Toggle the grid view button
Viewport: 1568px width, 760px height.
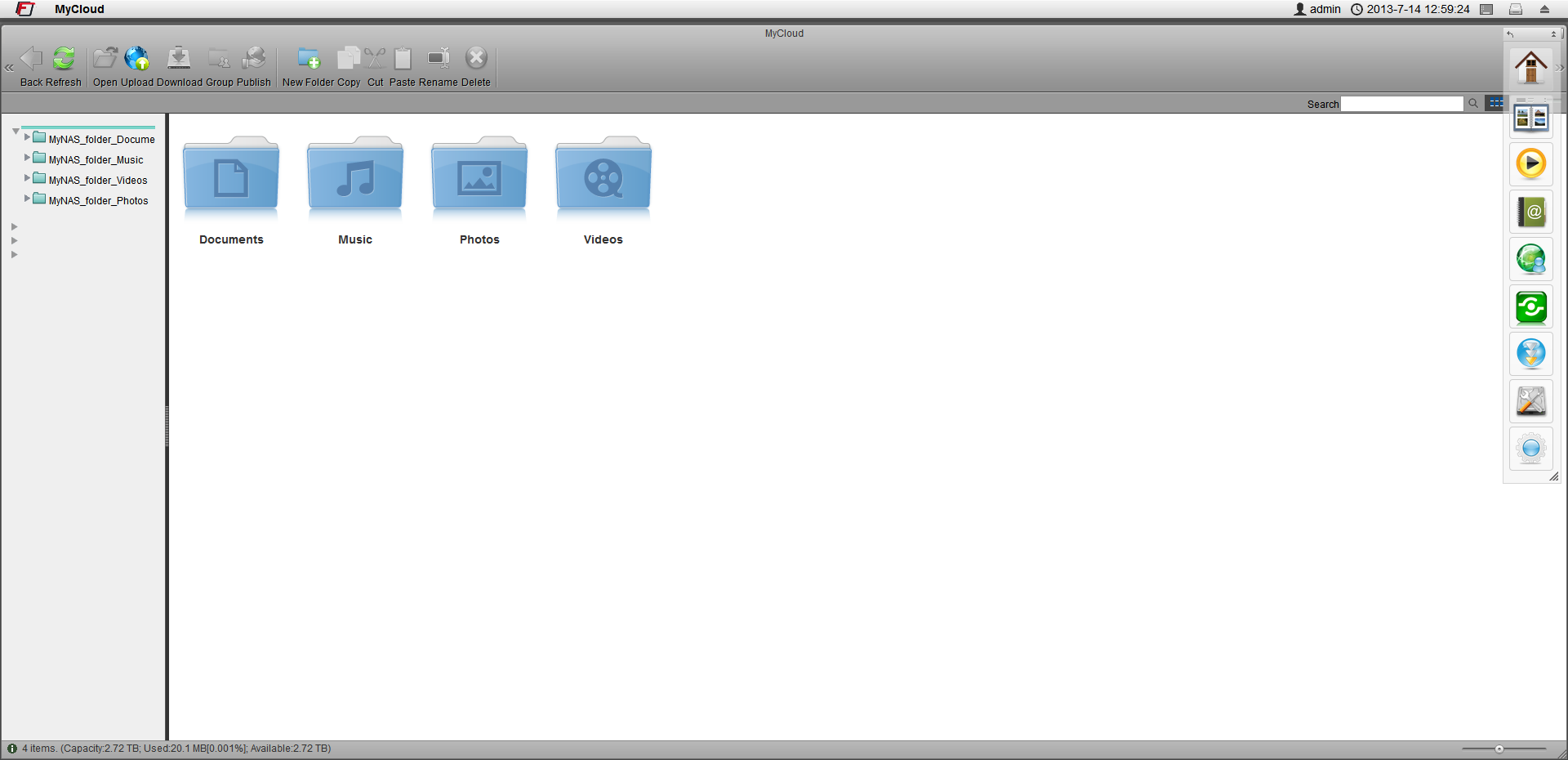pos(1495,103)
